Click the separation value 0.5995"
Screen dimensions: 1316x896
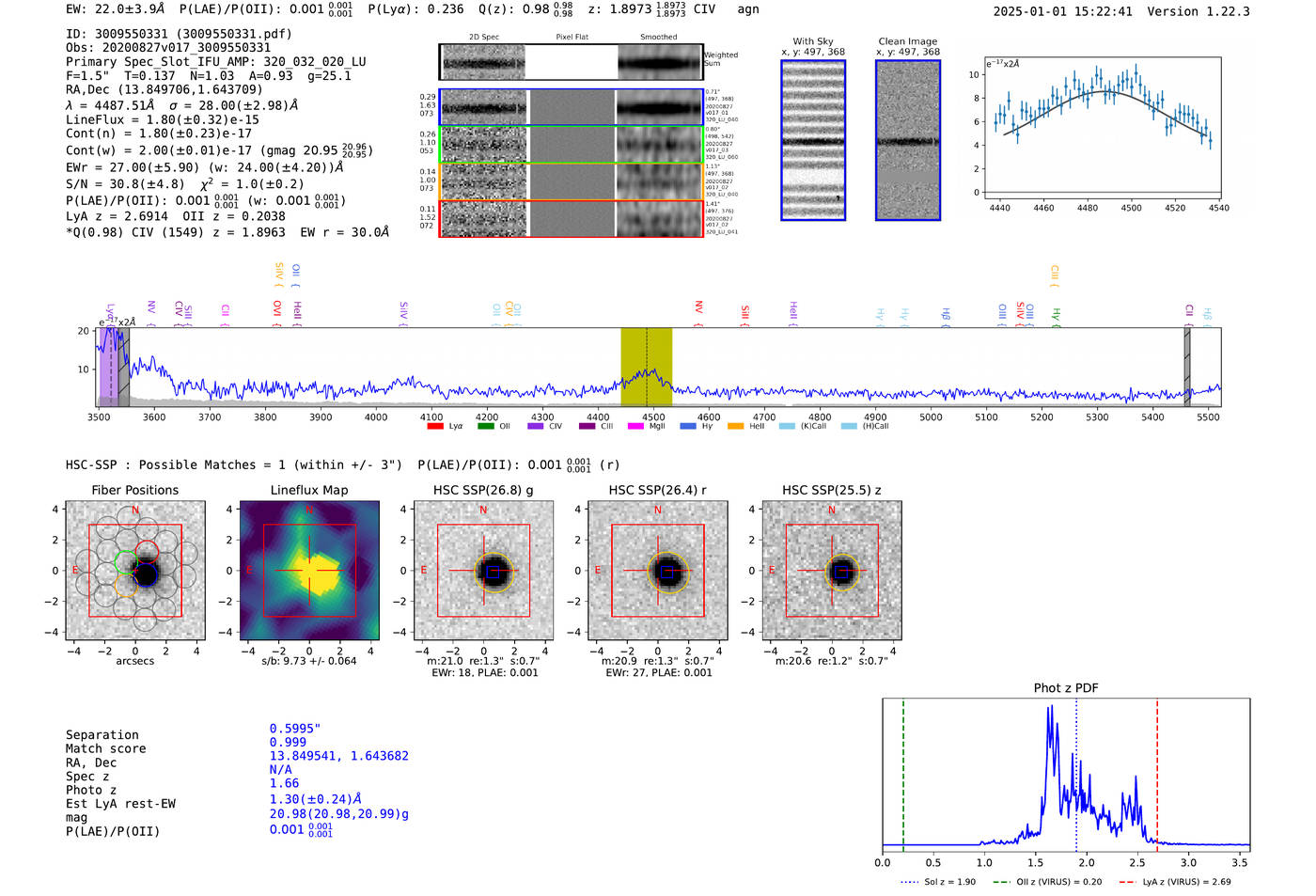point(295,729)
